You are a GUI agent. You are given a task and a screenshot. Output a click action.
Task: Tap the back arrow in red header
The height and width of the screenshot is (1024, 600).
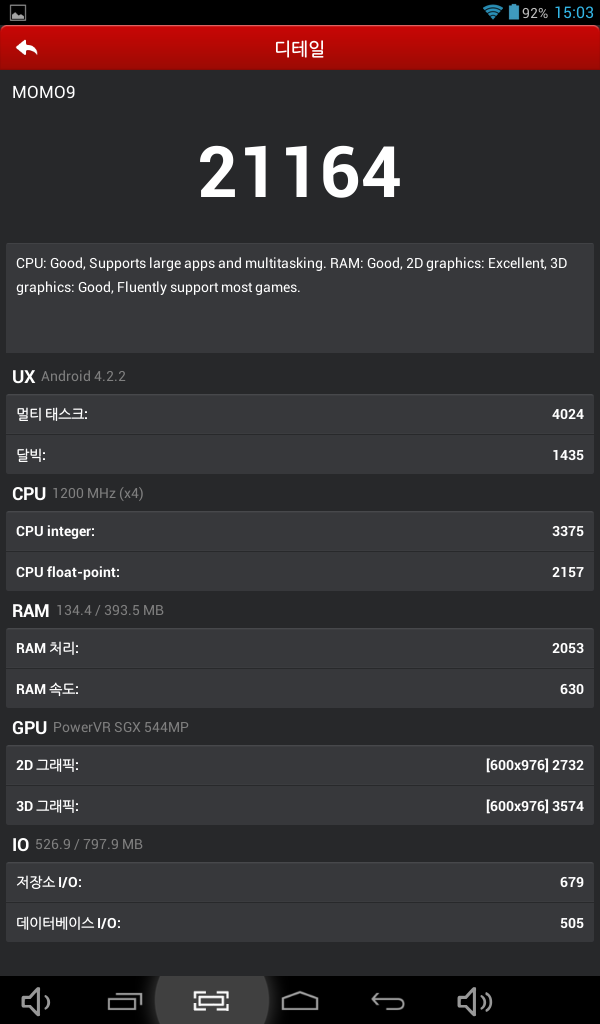pyautogui.click(x=27, y=48)
